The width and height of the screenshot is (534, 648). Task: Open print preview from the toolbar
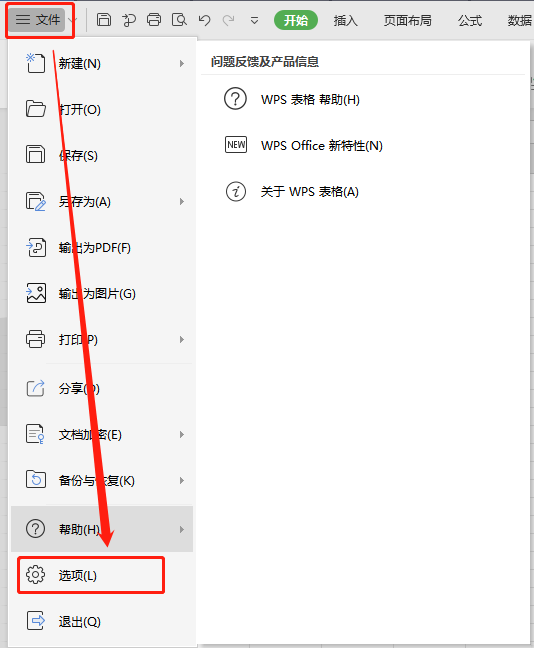(179, 19)
